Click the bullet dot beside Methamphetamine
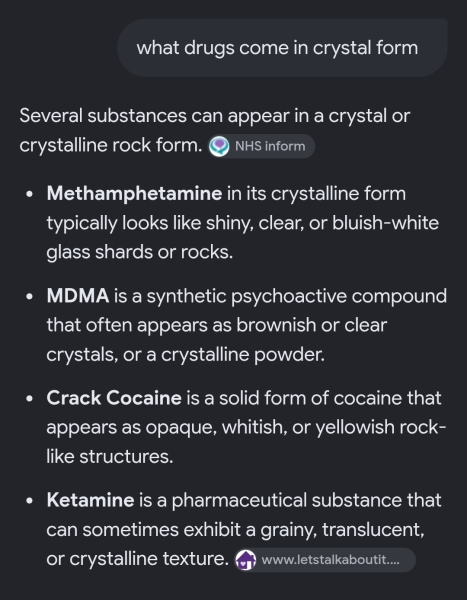This screenshot has width=467, height=600. pos(29,194)
